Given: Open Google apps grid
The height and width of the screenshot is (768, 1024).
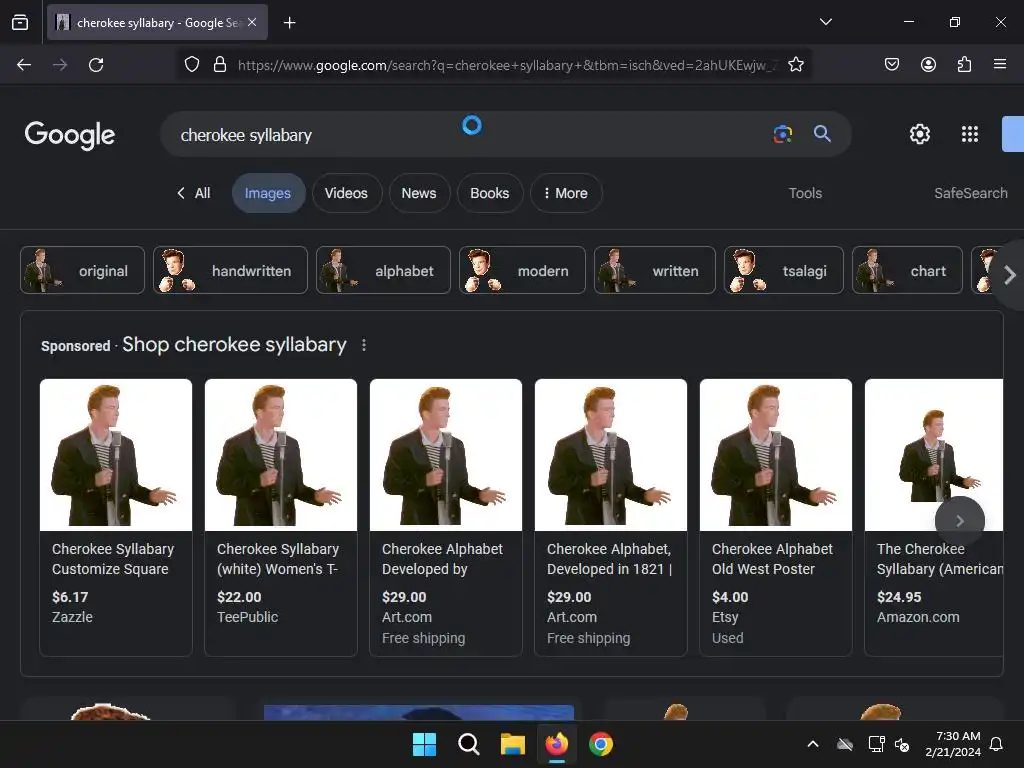Looking at the screenshot, I should (970, 134).
